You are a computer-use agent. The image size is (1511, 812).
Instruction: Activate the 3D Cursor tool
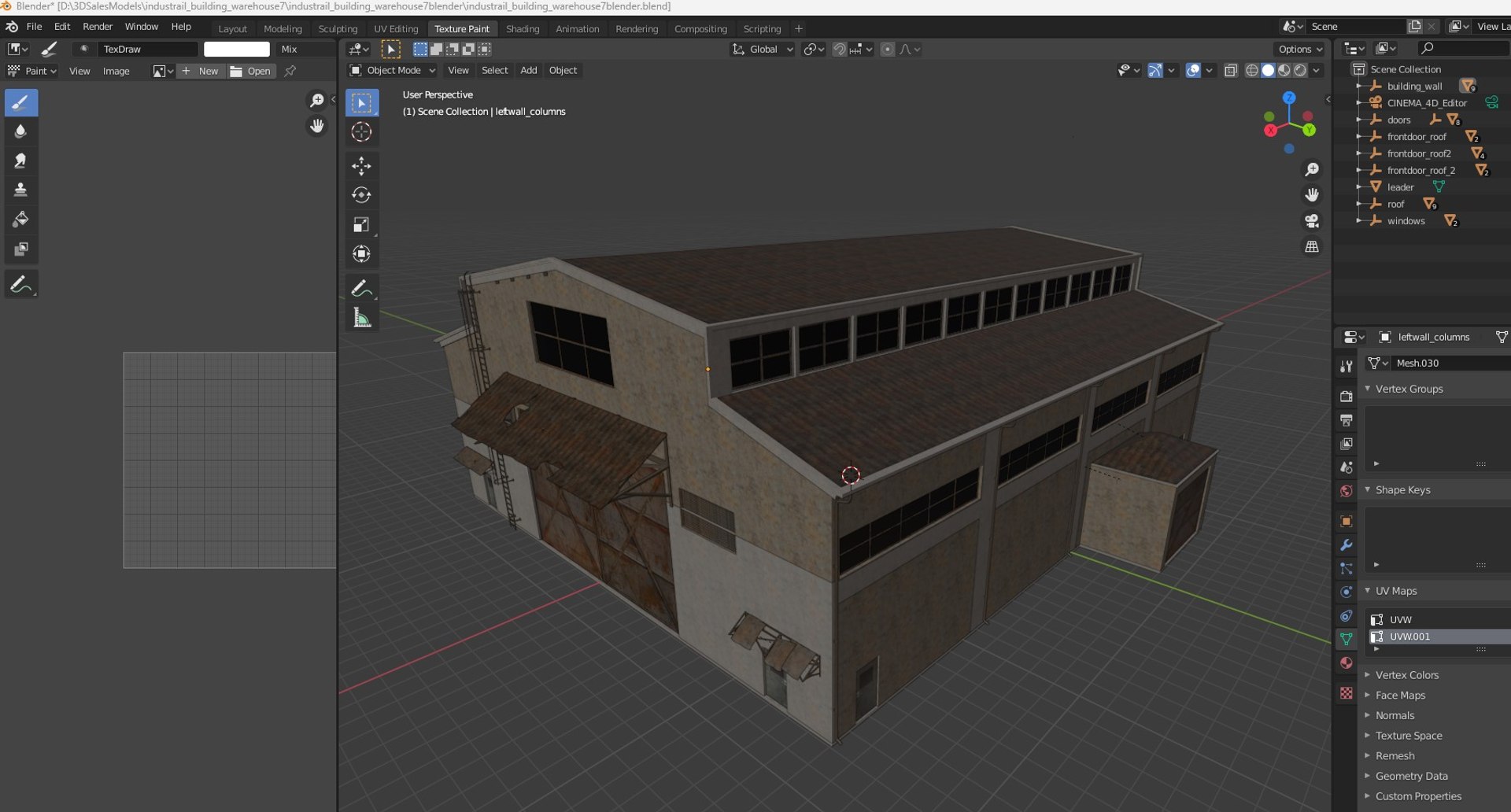pyautogui.click(x=361, y=132)
